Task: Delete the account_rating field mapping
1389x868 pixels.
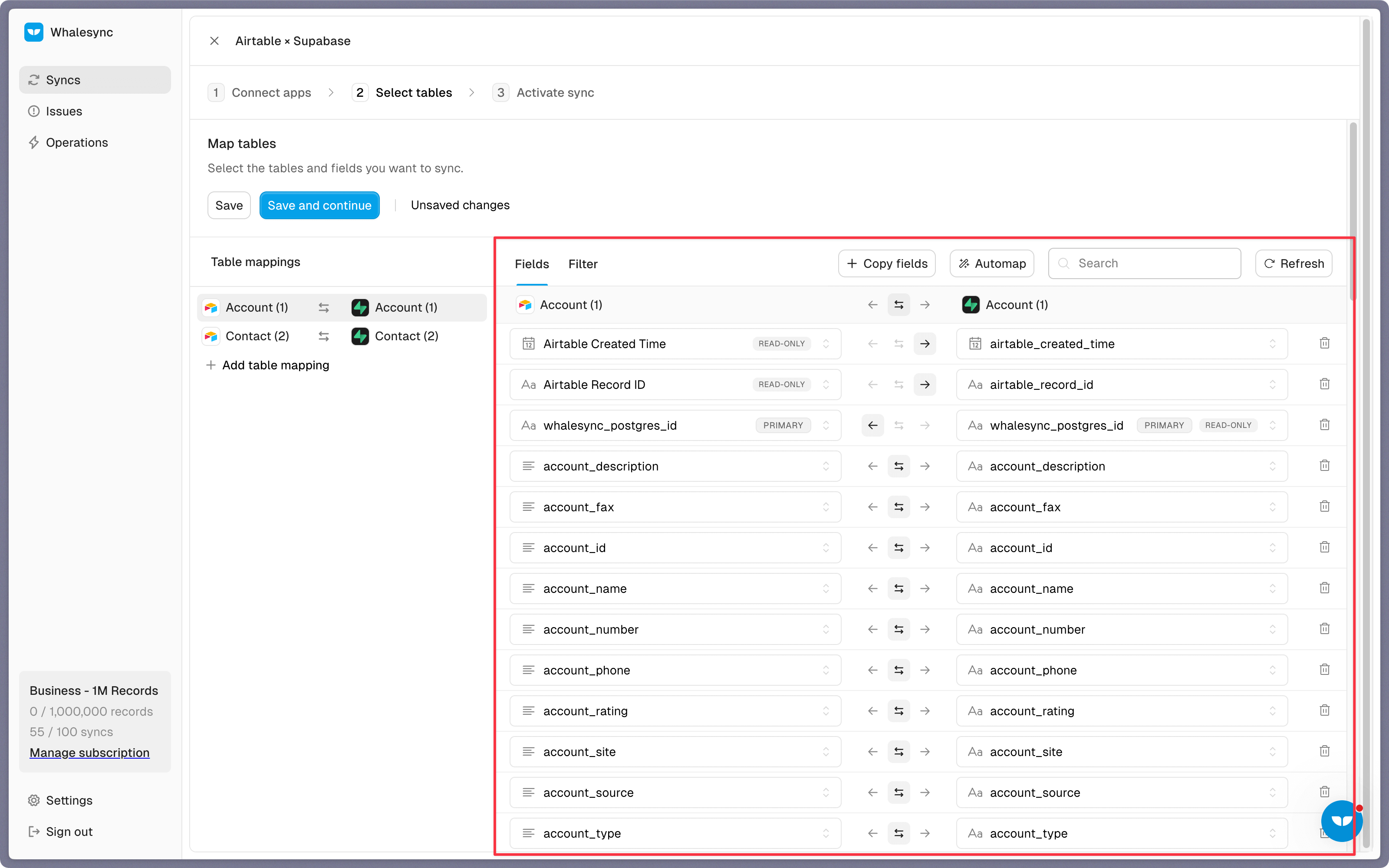Action: [x=1324, y=710]
